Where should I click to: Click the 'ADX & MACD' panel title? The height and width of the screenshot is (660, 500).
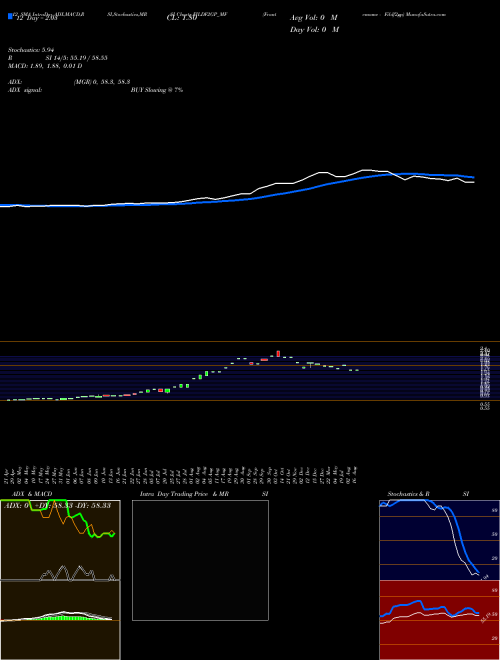pos(32,494)
